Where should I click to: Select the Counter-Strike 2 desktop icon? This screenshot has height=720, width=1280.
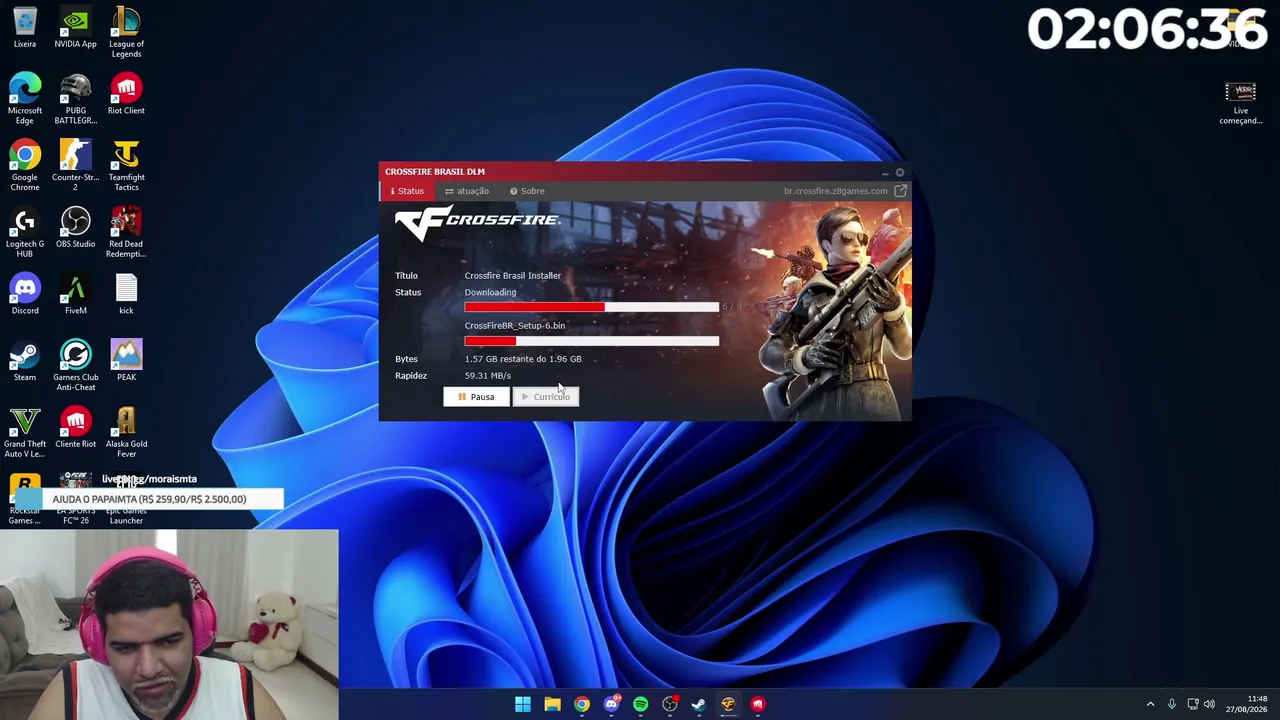tap(75, 166)
